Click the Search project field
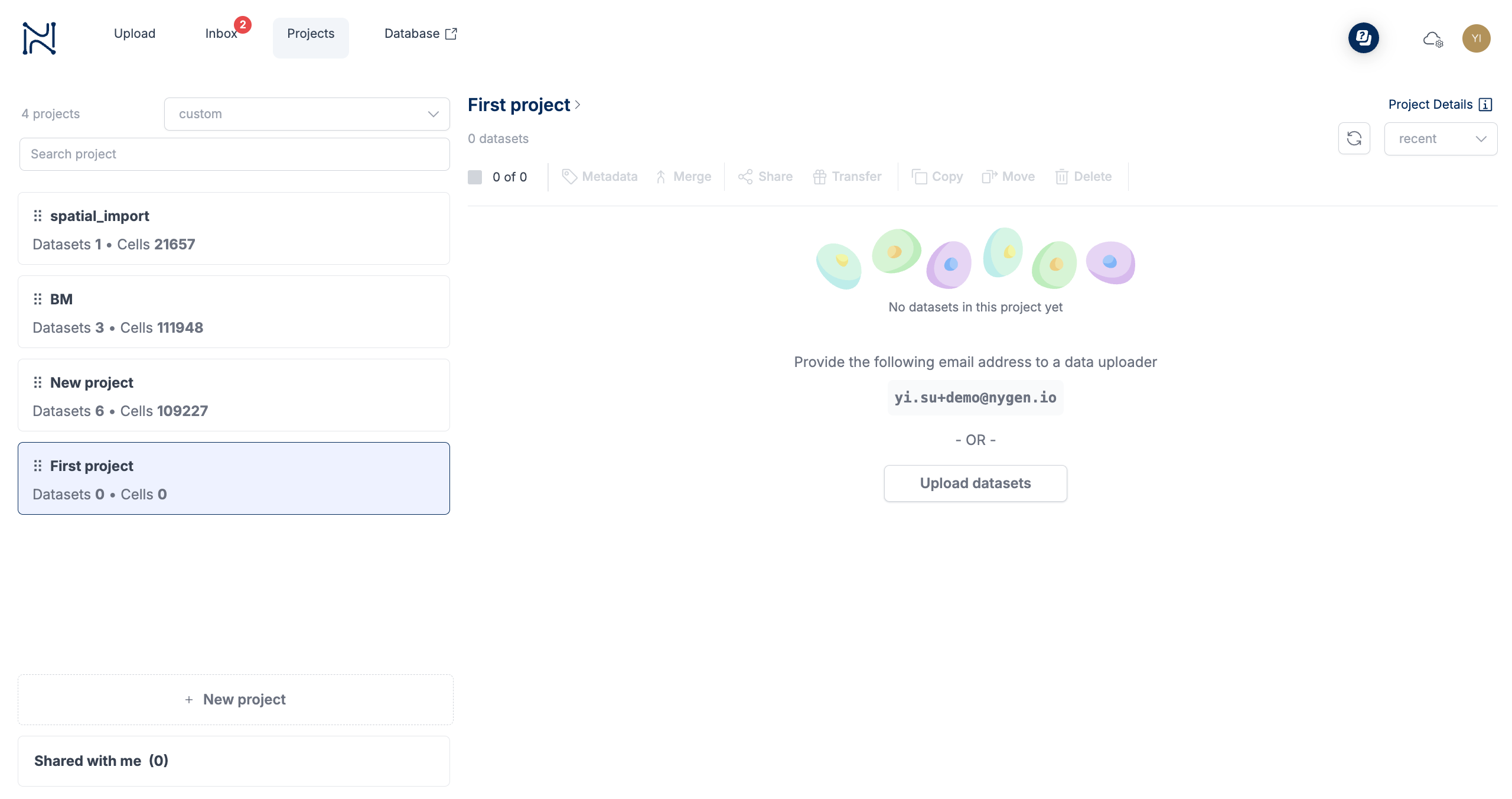1512x799 pixels. click(x=234, y=154)
